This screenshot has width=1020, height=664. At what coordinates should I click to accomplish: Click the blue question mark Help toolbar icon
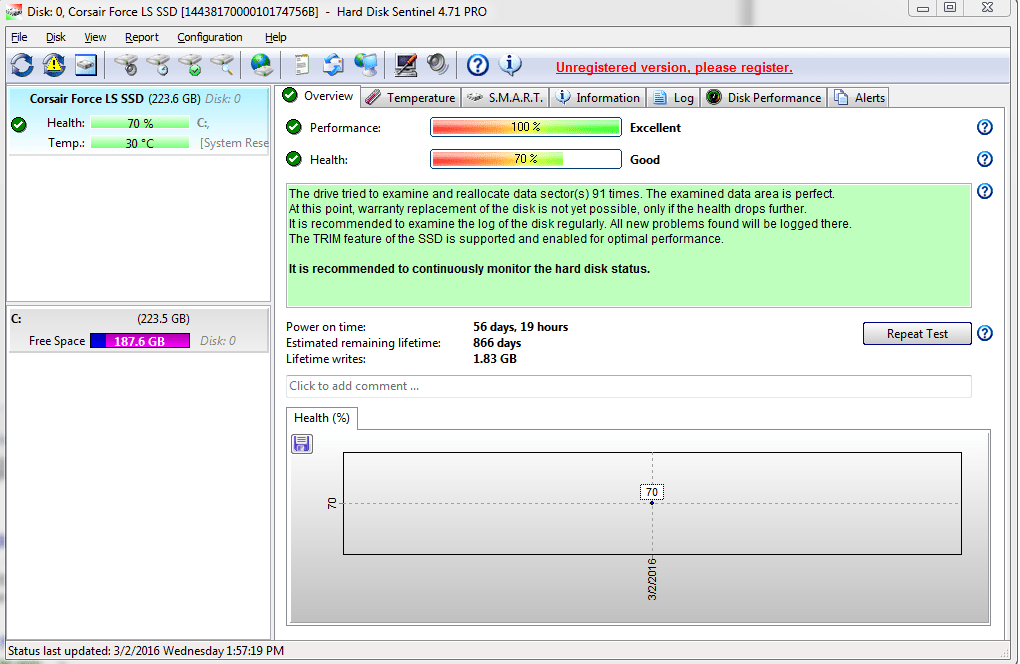coord(477,65)
